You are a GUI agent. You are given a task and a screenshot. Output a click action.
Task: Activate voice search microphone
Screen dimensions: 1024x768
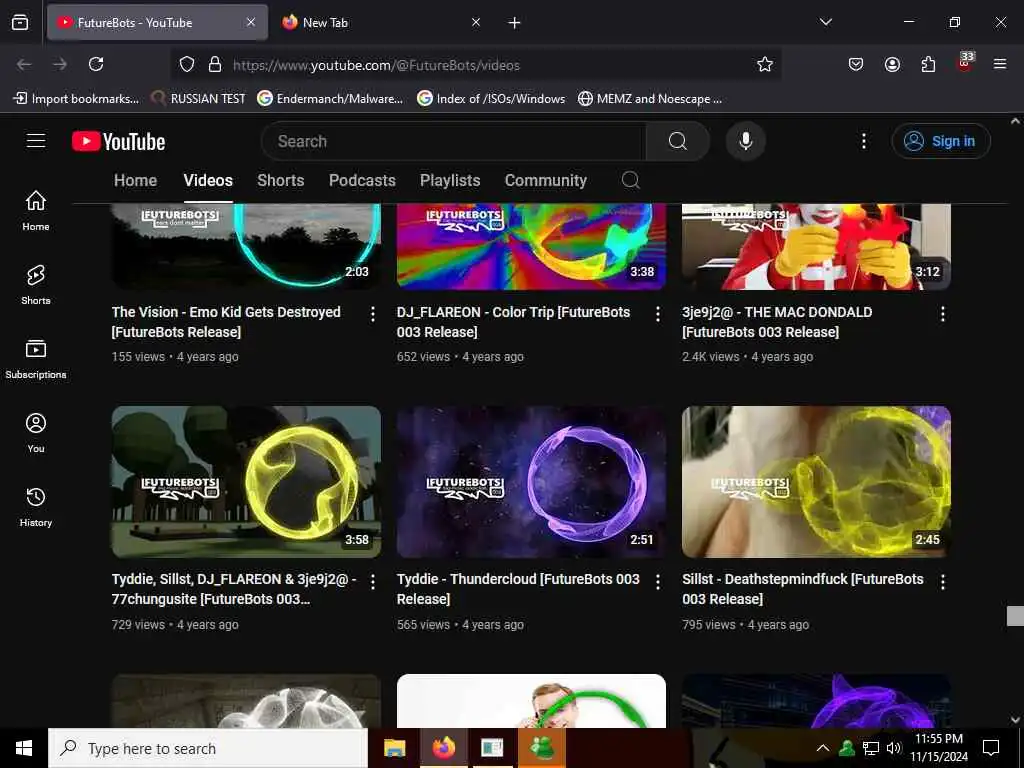tap(745, 141)
